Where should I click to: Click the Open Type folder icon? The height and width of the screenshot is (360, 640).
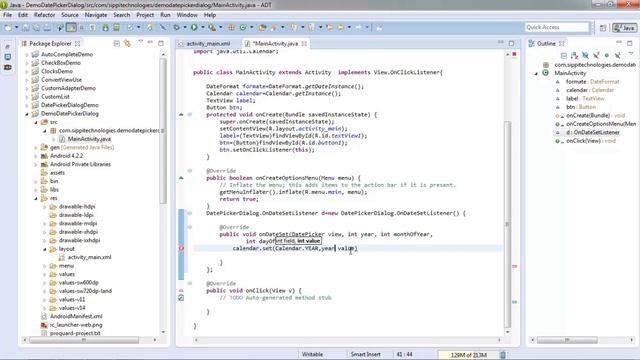point(262,27)
